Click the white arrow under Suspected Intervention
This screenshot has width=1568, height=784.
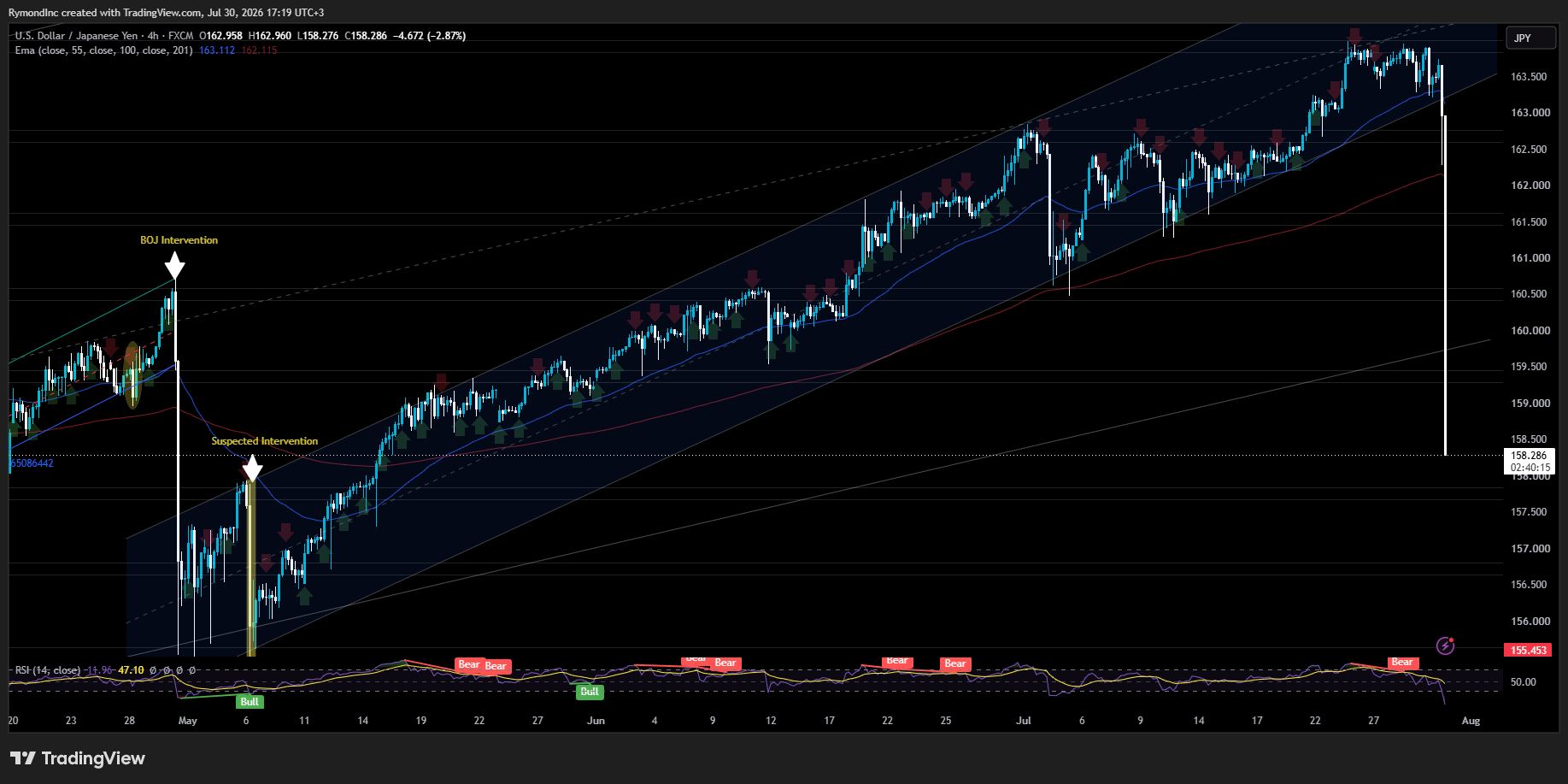tap(252, 468)
